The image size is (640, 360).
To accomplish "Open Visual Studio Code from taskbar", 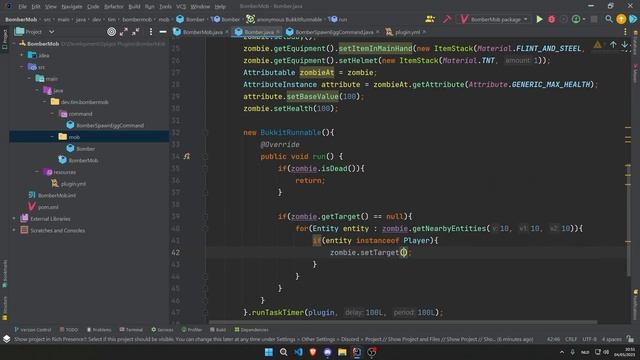I will [x=298, y=352].
